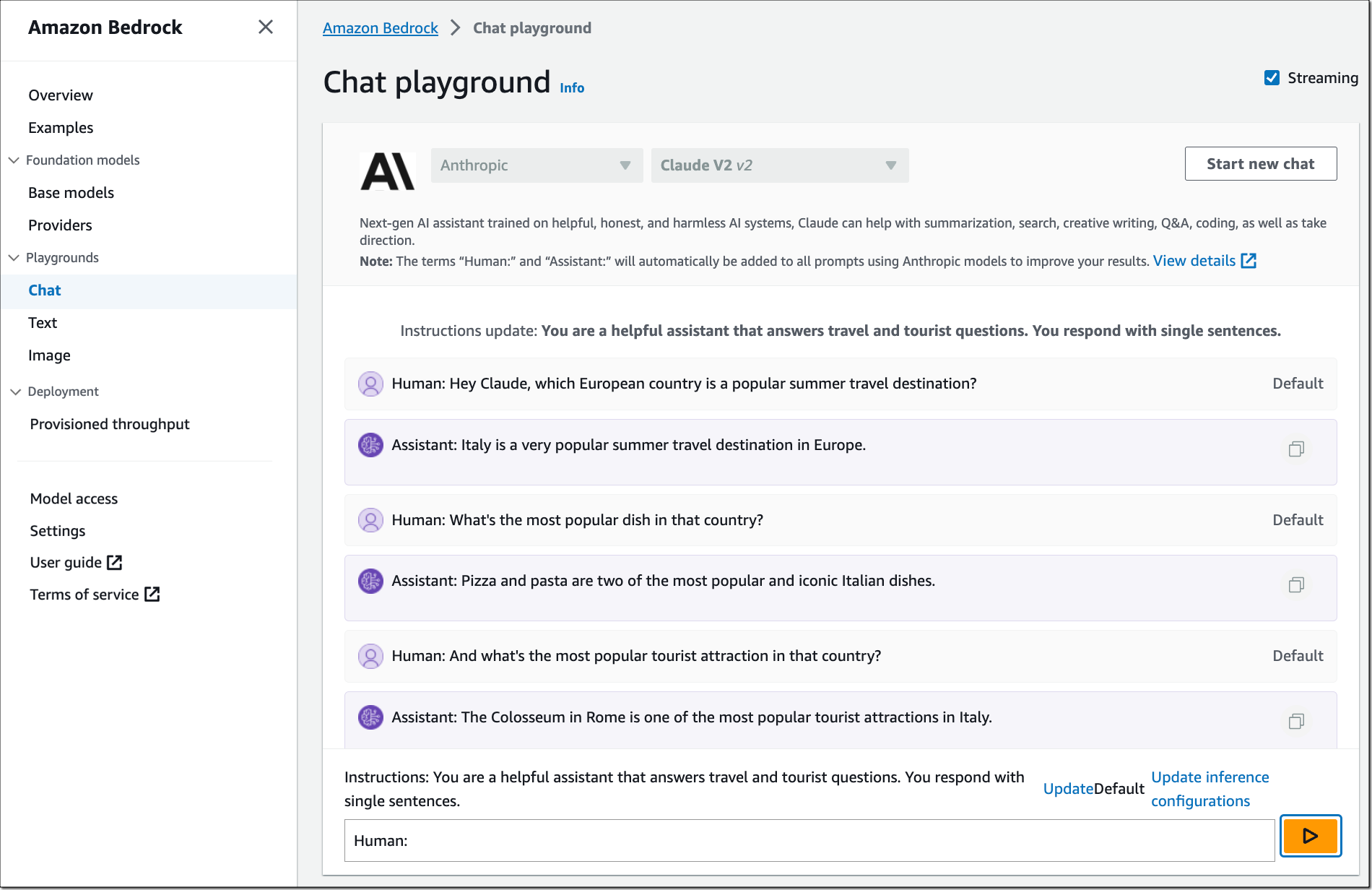Click the orange run prompt button

1310,836
